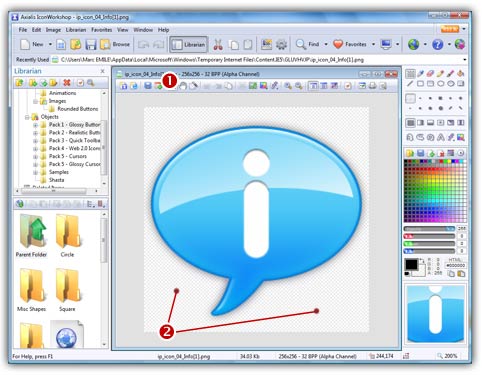Open the Parent Folder item
The image size is (482, 375).
[x=31, y=236]
